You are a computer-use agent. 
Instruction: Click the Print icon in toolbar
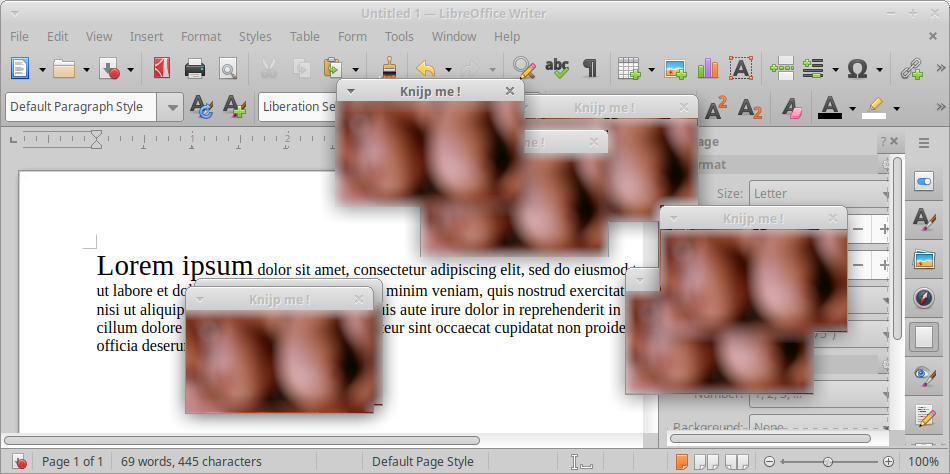pos(195,68)
